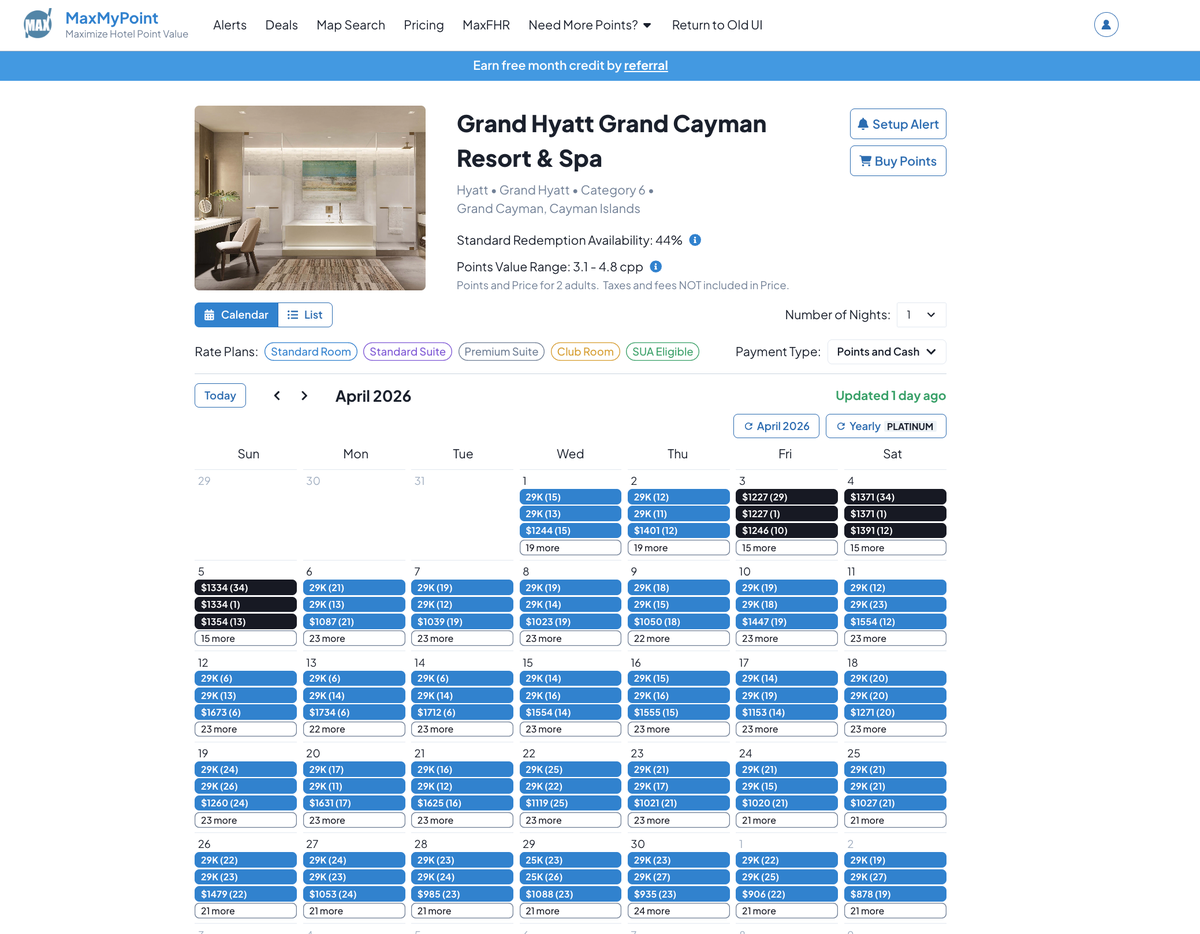The width and height of the screenshot is (1200, 934).
Task: Click info icon beside Standard Redemption Availability
Action: point(695,240)
